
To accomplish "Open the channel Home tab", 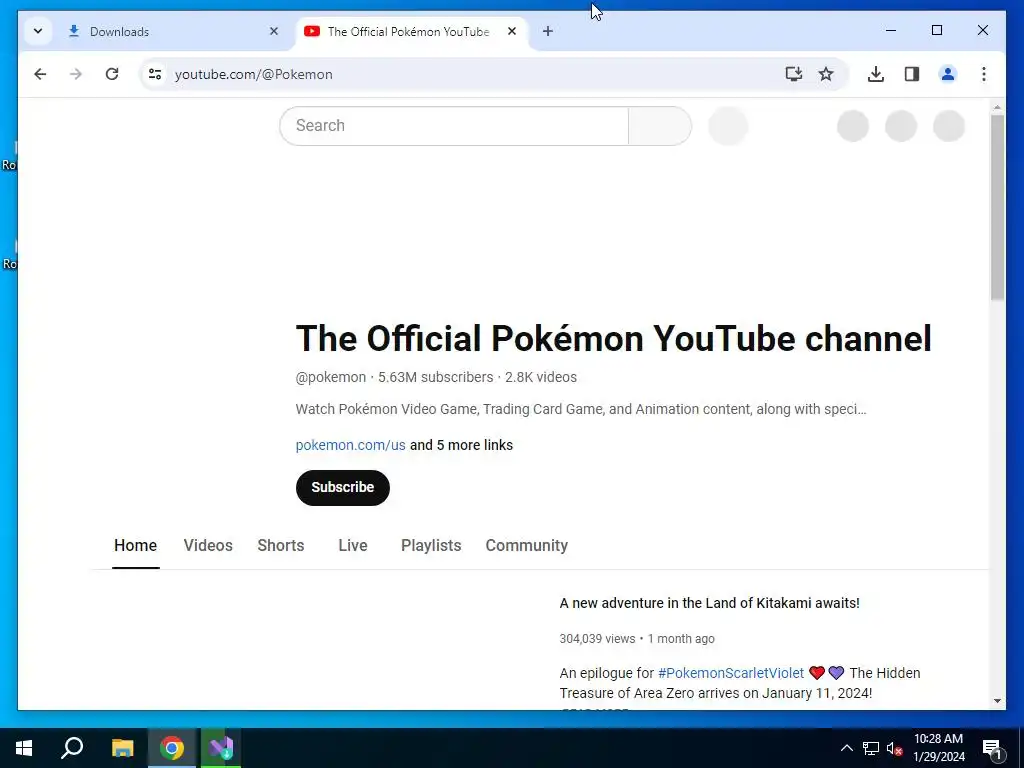I will (x=135, y=545).
